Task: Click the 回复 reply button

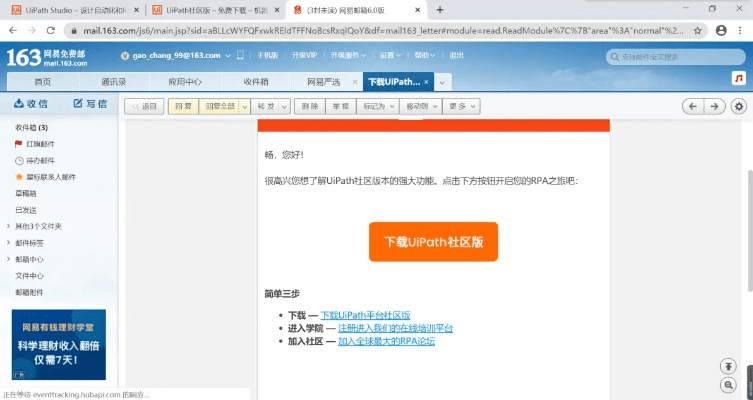Action: click(x=183, y=107)
